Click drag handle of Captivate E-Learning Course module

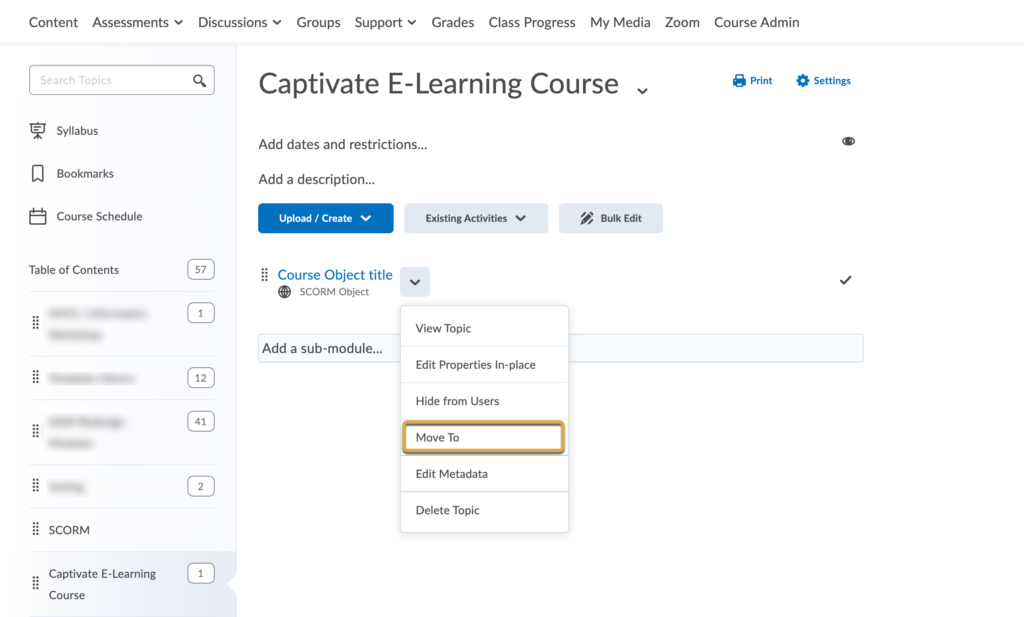pos(36,584)
